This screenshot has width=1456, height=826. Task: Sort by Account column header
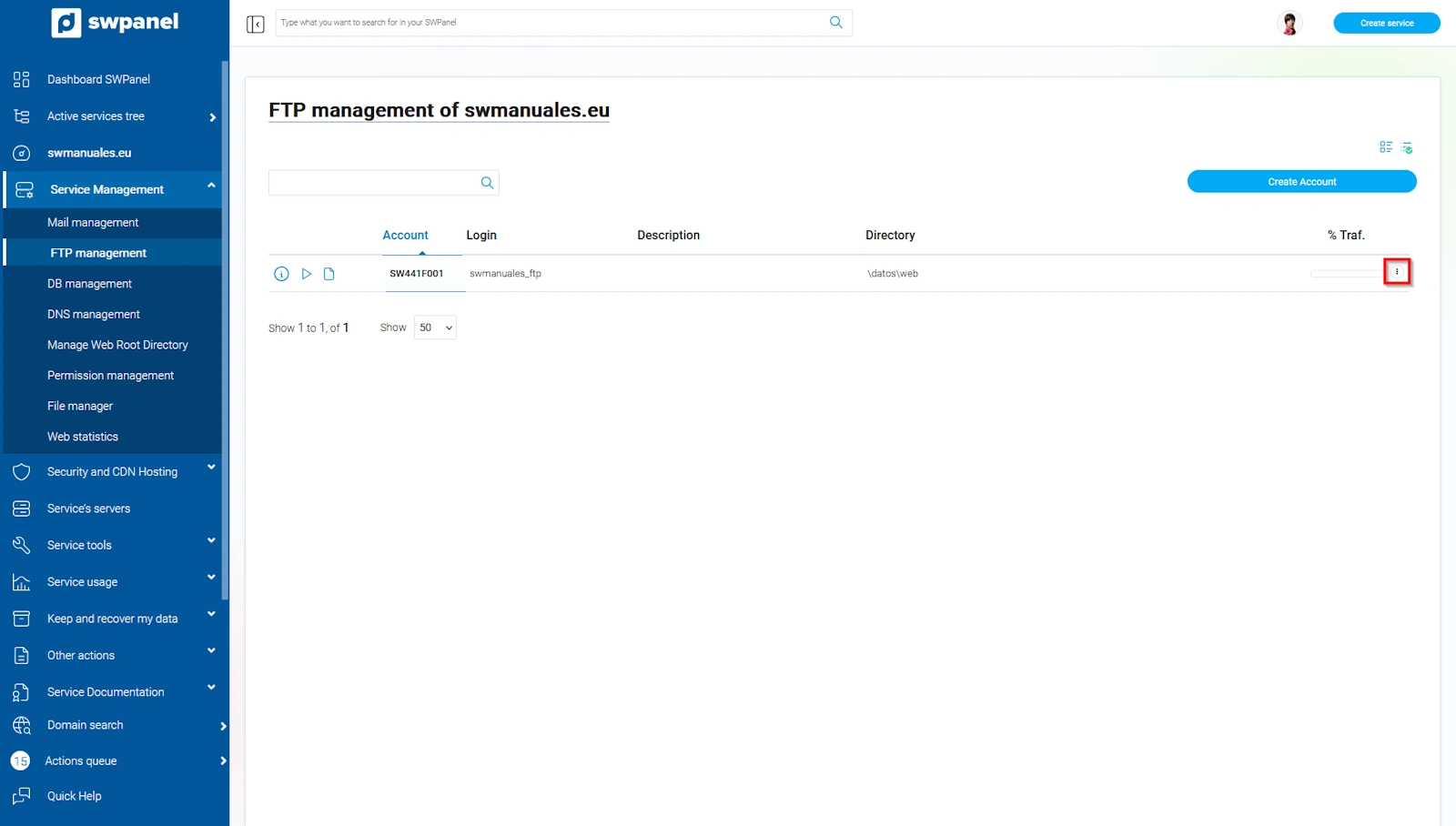tap(405, 236)
